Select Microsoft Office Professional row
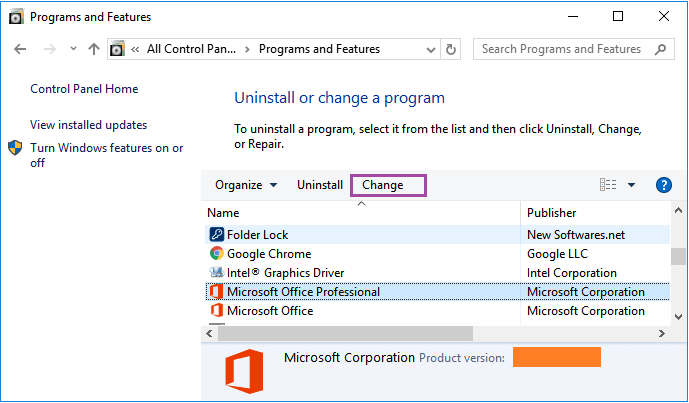Viewport: 689px width, 403px height. tap(437, 292)
